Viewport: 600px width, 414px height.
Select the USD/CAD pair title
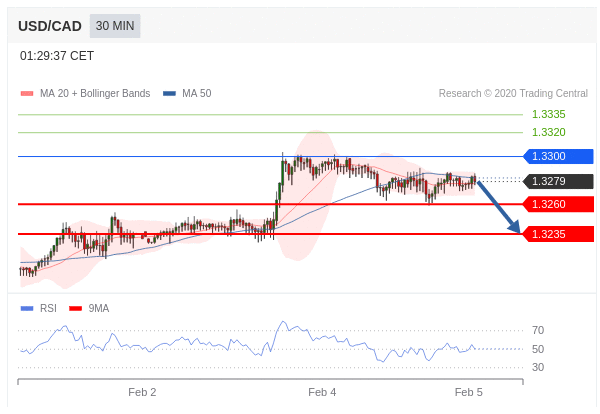(50, 26)
